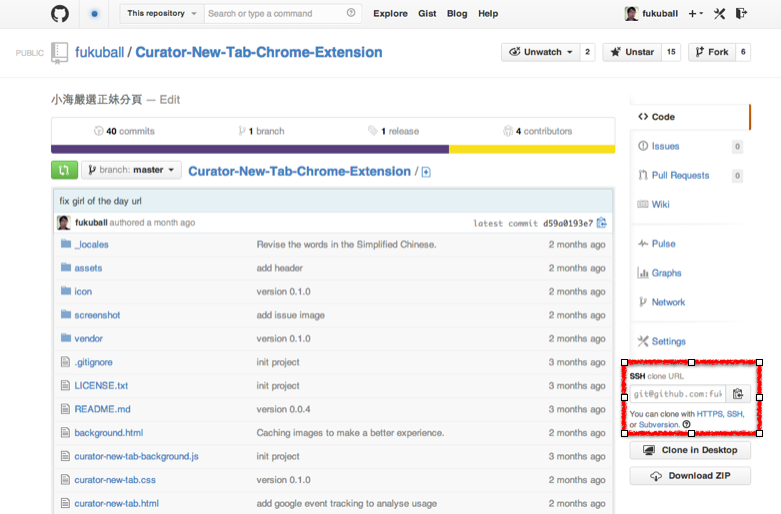Copy the latest commit SHA clipboard icon

602,223
